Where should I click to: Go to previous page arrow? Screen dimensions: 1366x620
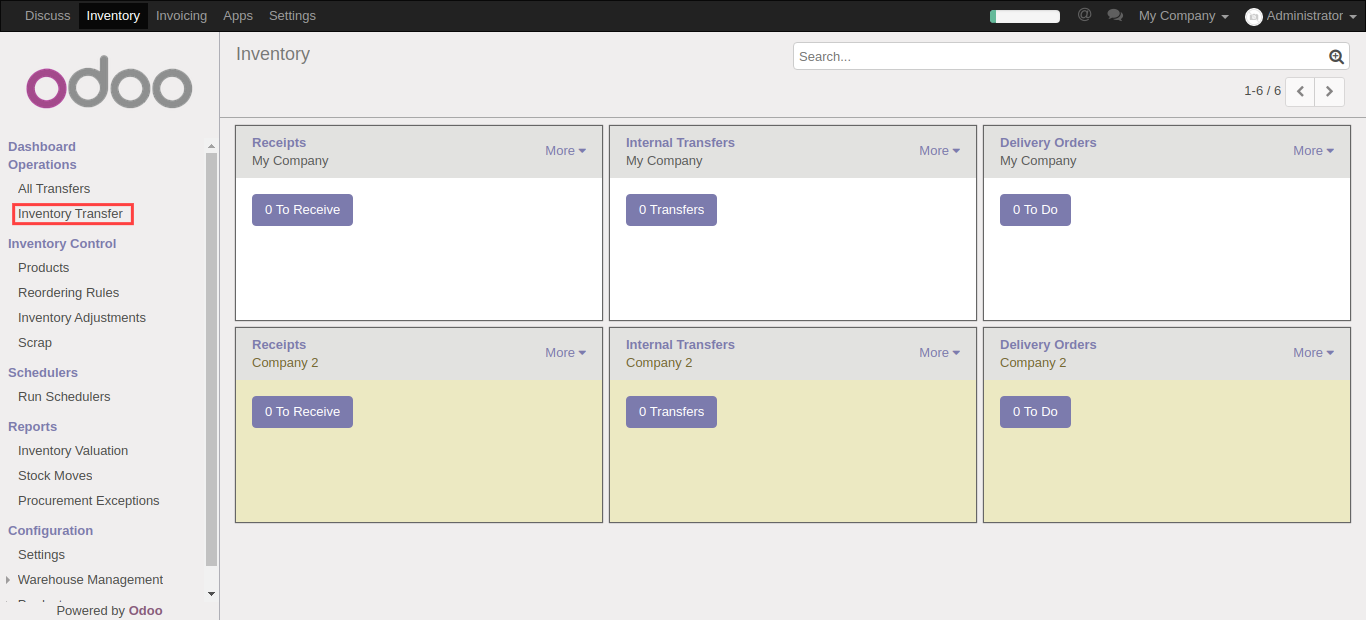pos(1300,91)
